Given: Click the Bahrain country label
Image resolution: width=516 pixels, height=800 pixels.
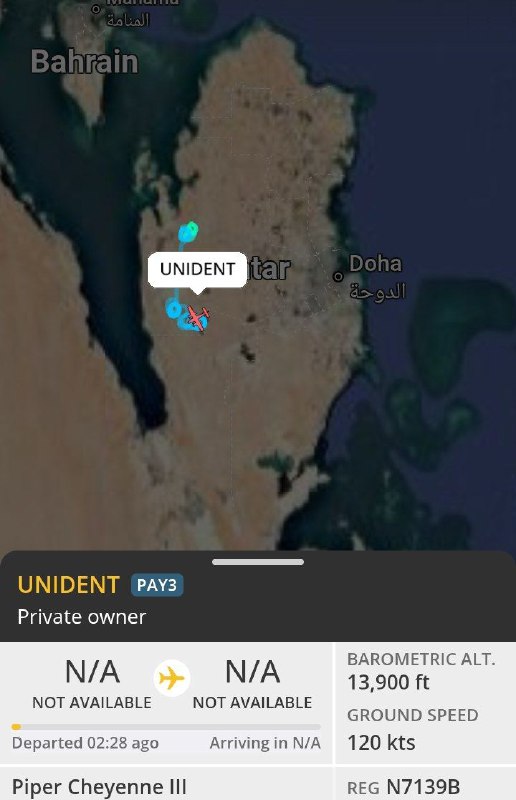Looking at the screenshot, I should [x=85, y=62].
